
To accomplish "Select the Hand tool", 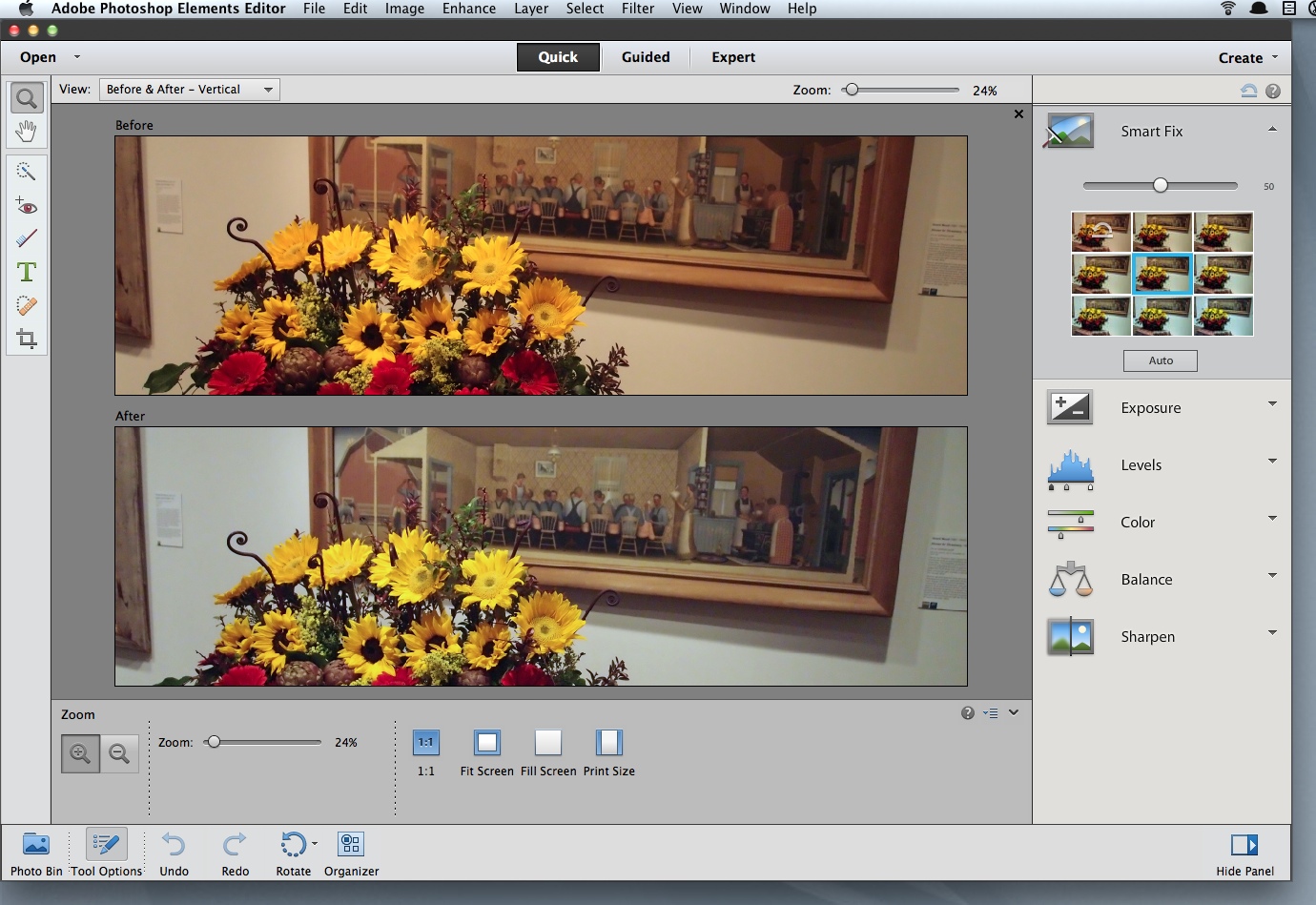I will [26, 132].
